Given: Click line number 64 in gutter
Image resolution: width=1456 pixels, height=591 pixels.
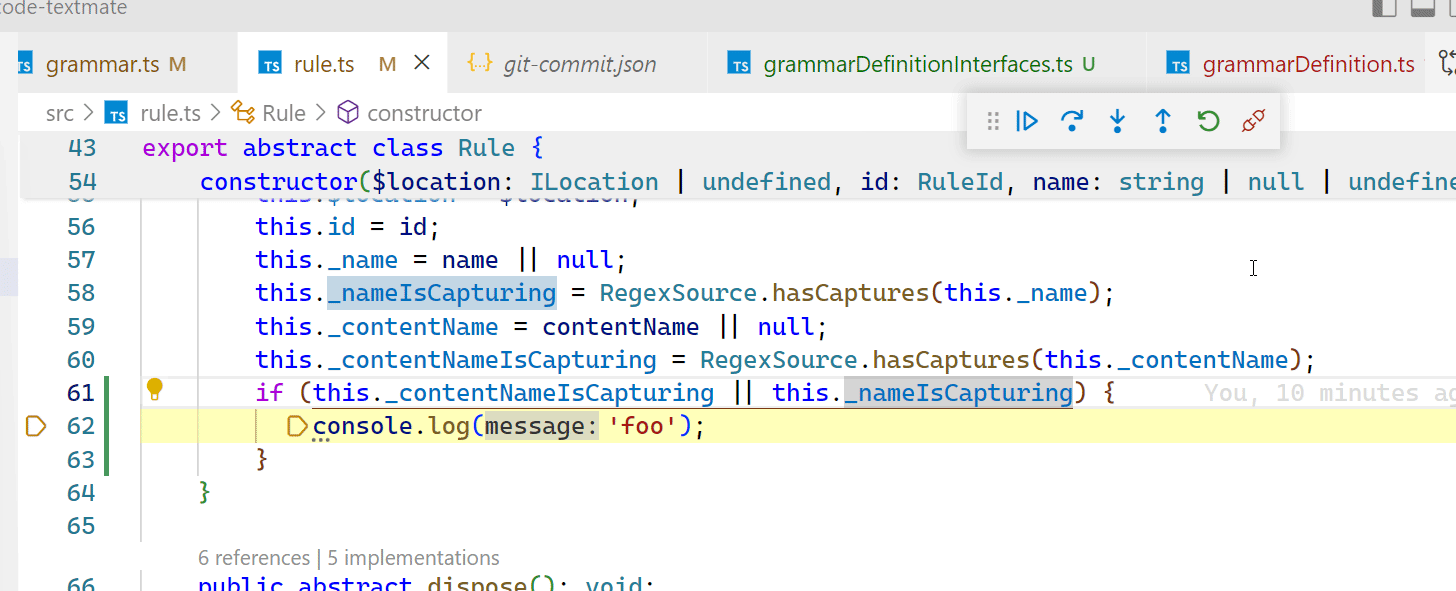Looking at the screenshot, I should (x=81, y=493).
